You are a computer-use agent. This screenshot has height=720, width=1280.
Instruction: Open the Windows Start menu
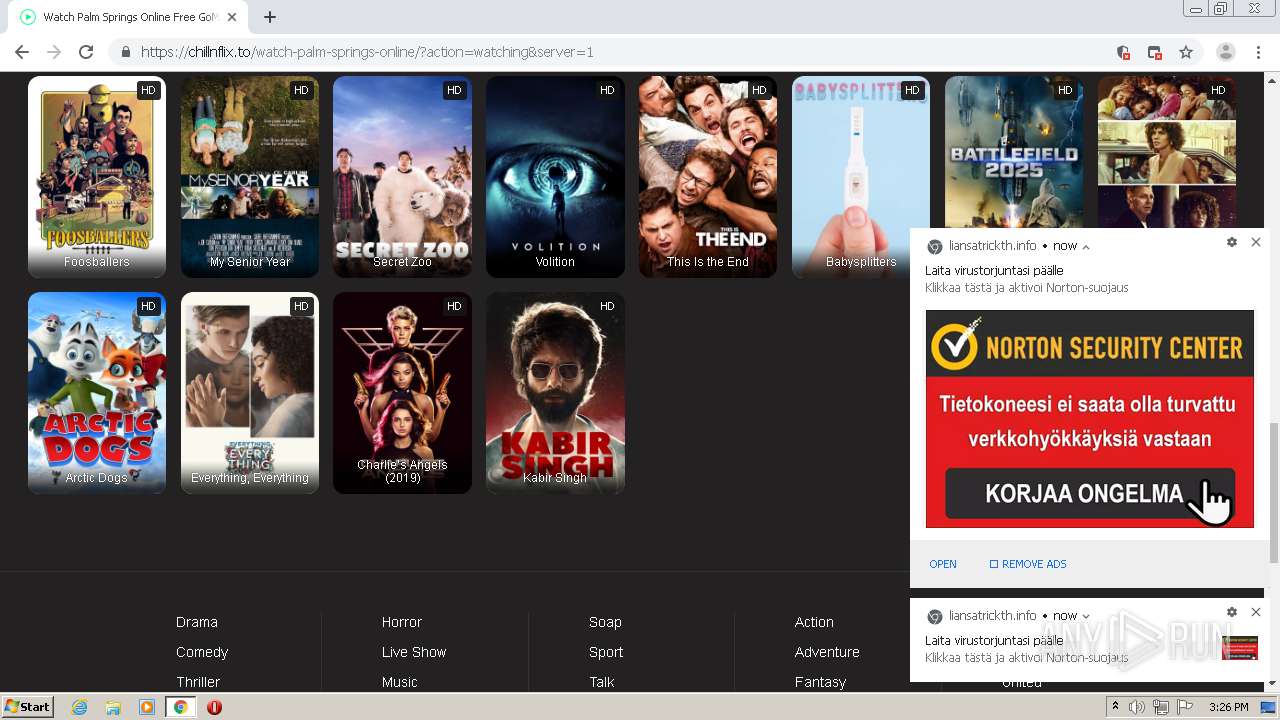(27, 707)
